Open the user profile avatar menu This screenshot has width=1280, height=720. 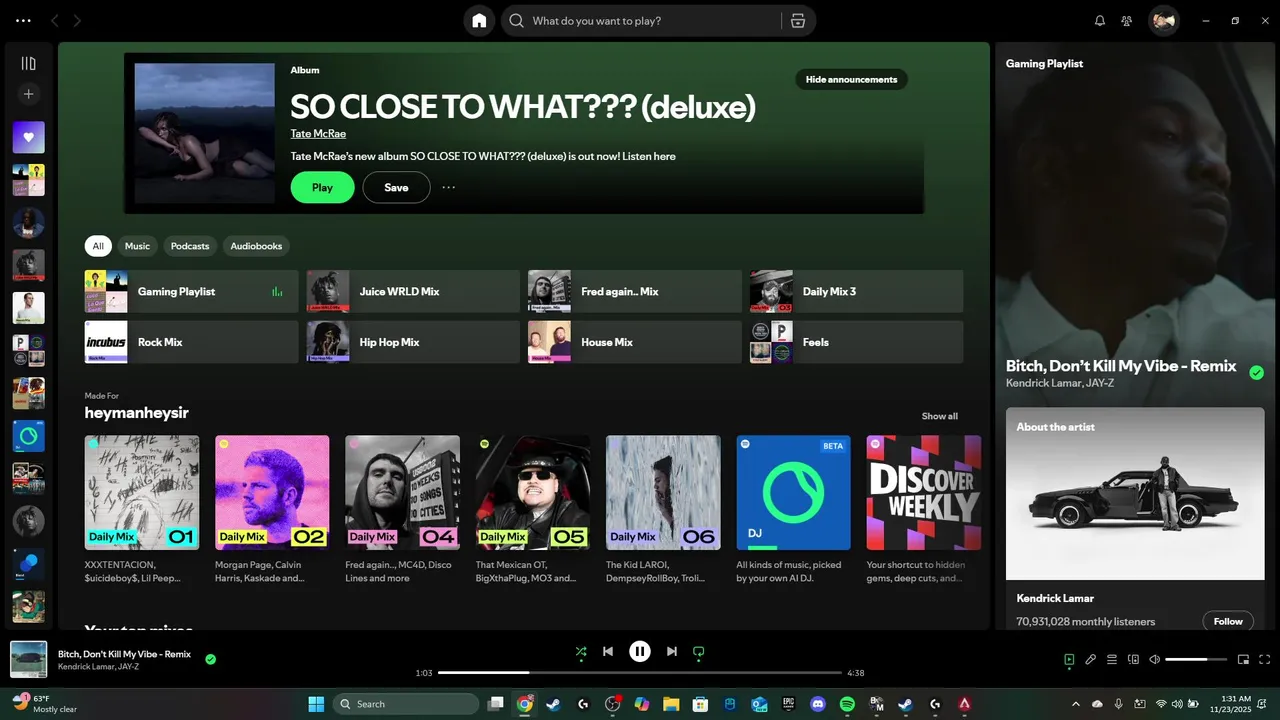tap(1163, 21)
